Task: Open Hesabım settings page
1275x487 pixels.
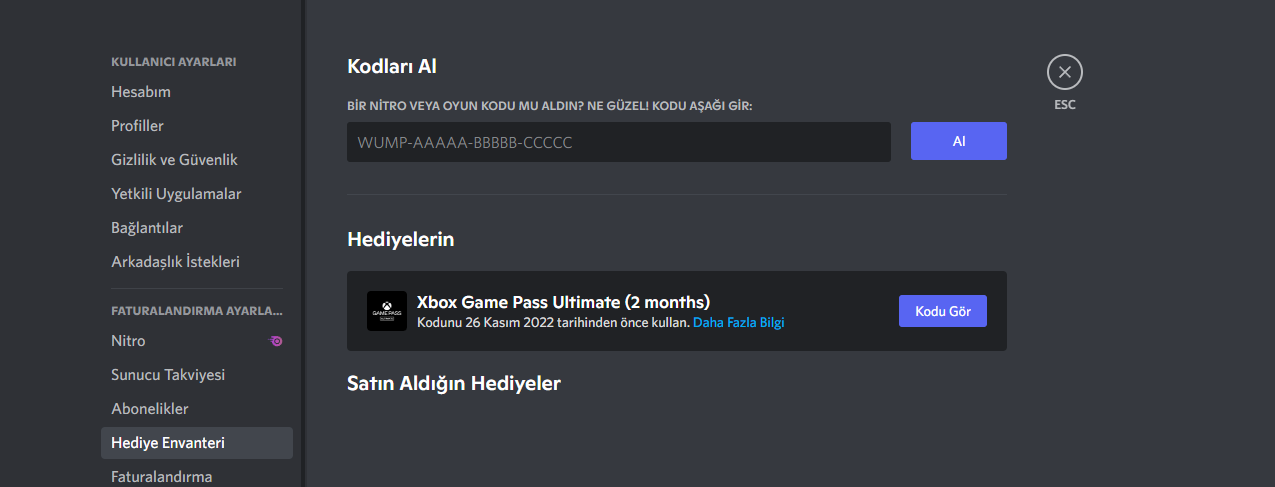Action: click(141, 92)
